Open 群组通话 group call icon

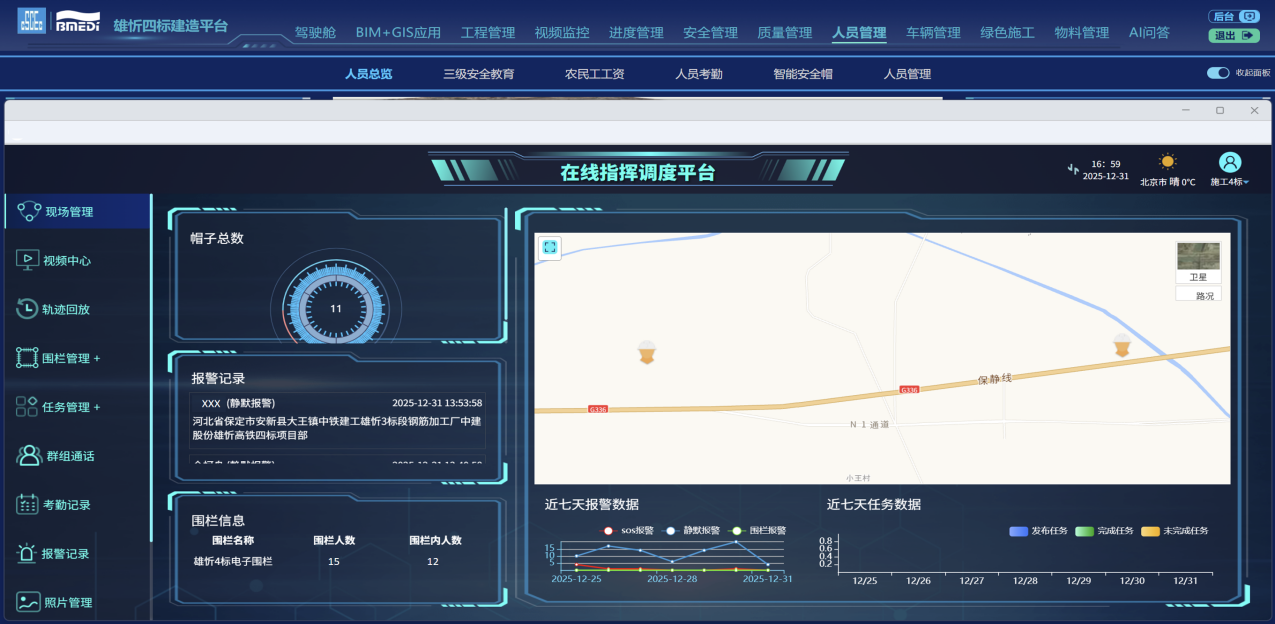pos(29,456)
